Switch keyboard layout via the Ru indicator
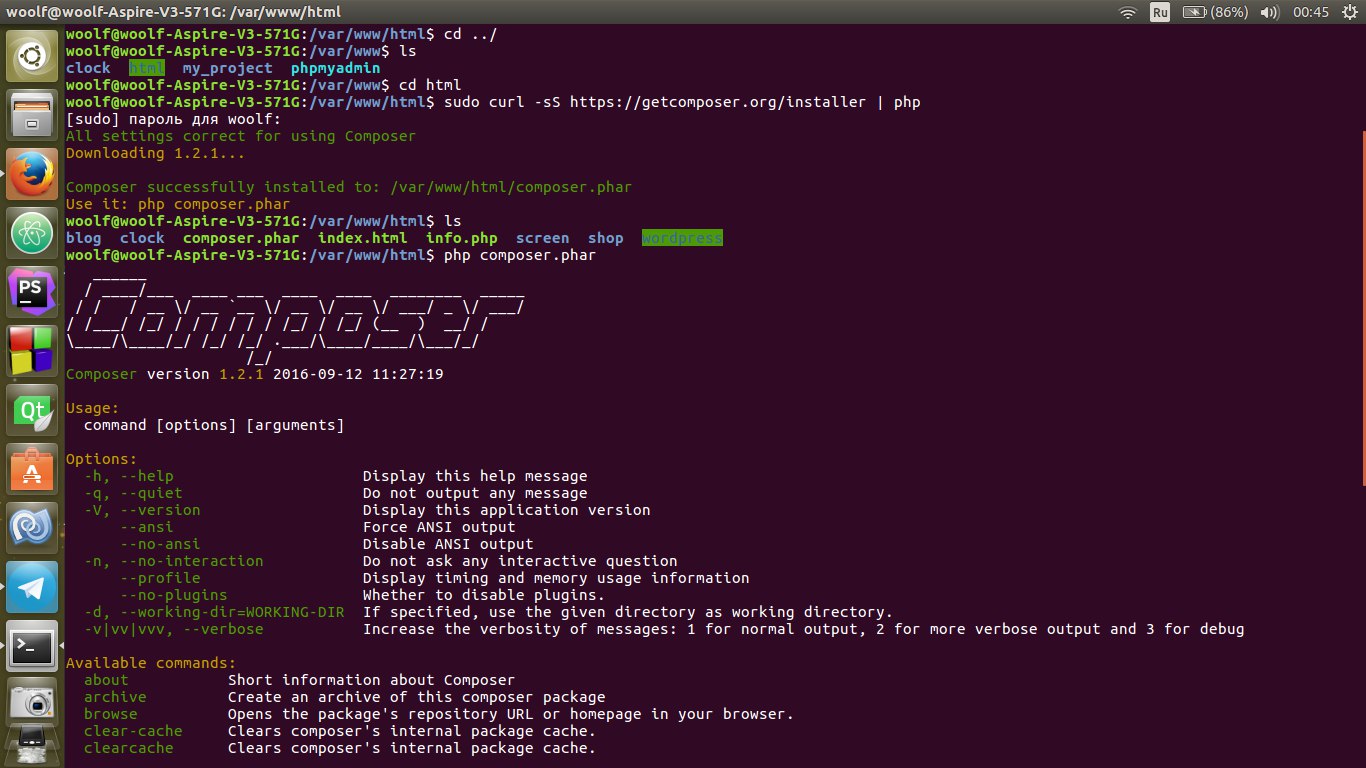Image resolution: width=1366 pixels, height=768 pixels. tap(1160, 12)
